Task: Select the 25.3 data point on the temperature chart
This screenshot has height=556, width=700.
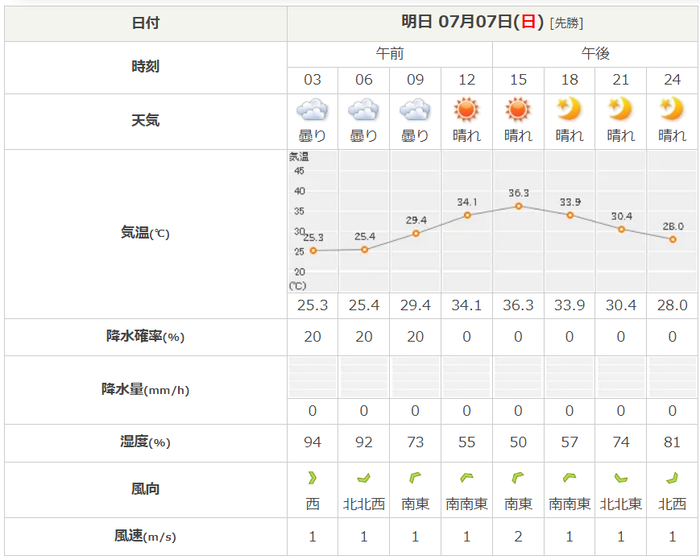Action: click(313, 251)
